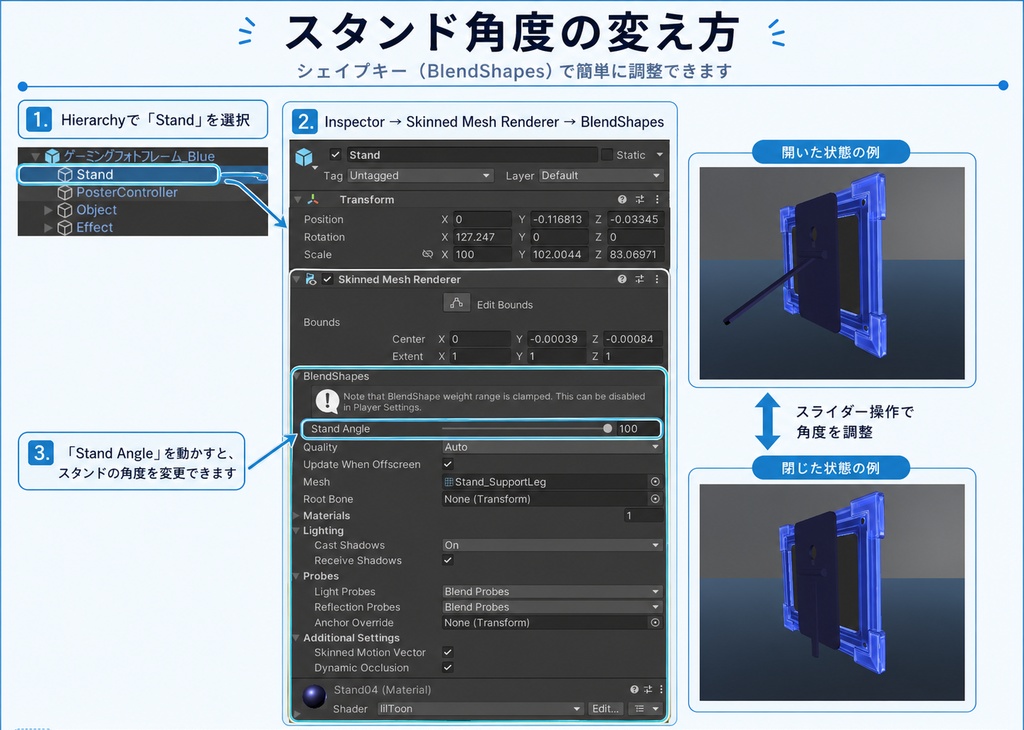Image resolution: width=1024 pixels, height=730 pixels.
Task: Collapse the Probes section
Action: point(296,577)
